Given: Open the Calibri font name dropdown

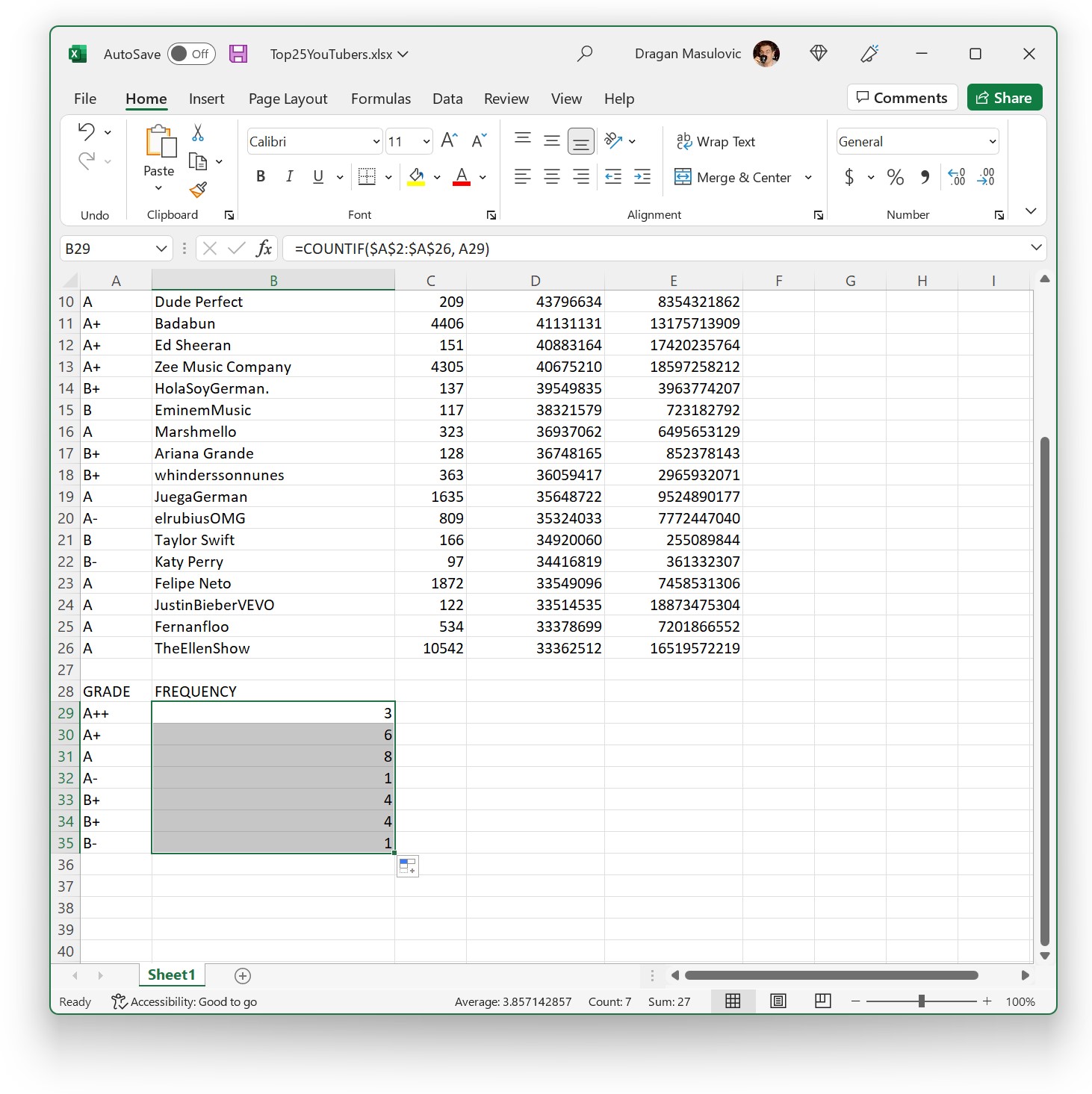Looking at the screenshot, I should point(376,141).
